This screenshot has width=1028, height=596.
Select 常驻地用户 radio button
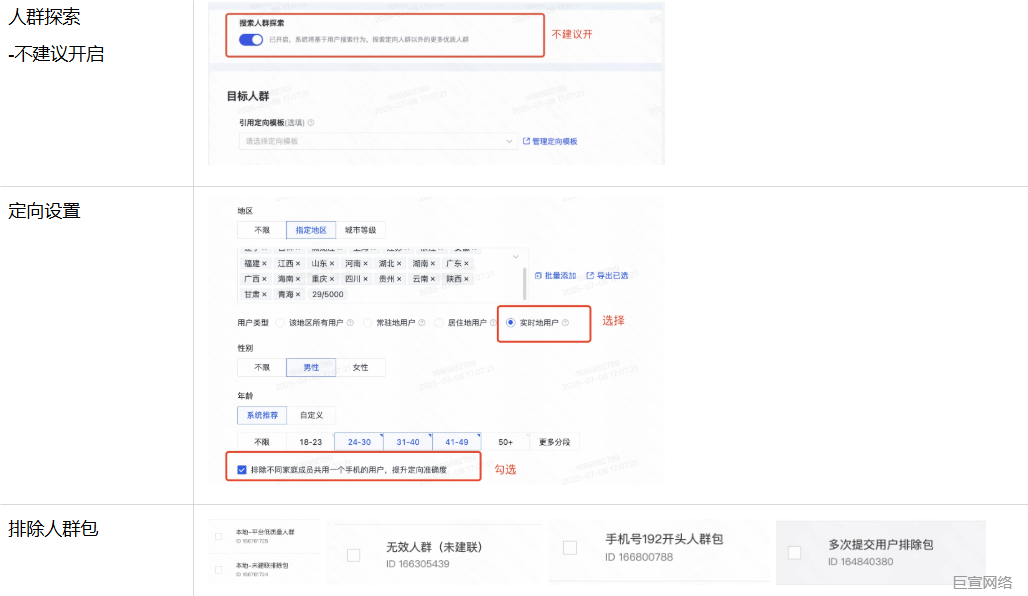(x=367, y=323)
